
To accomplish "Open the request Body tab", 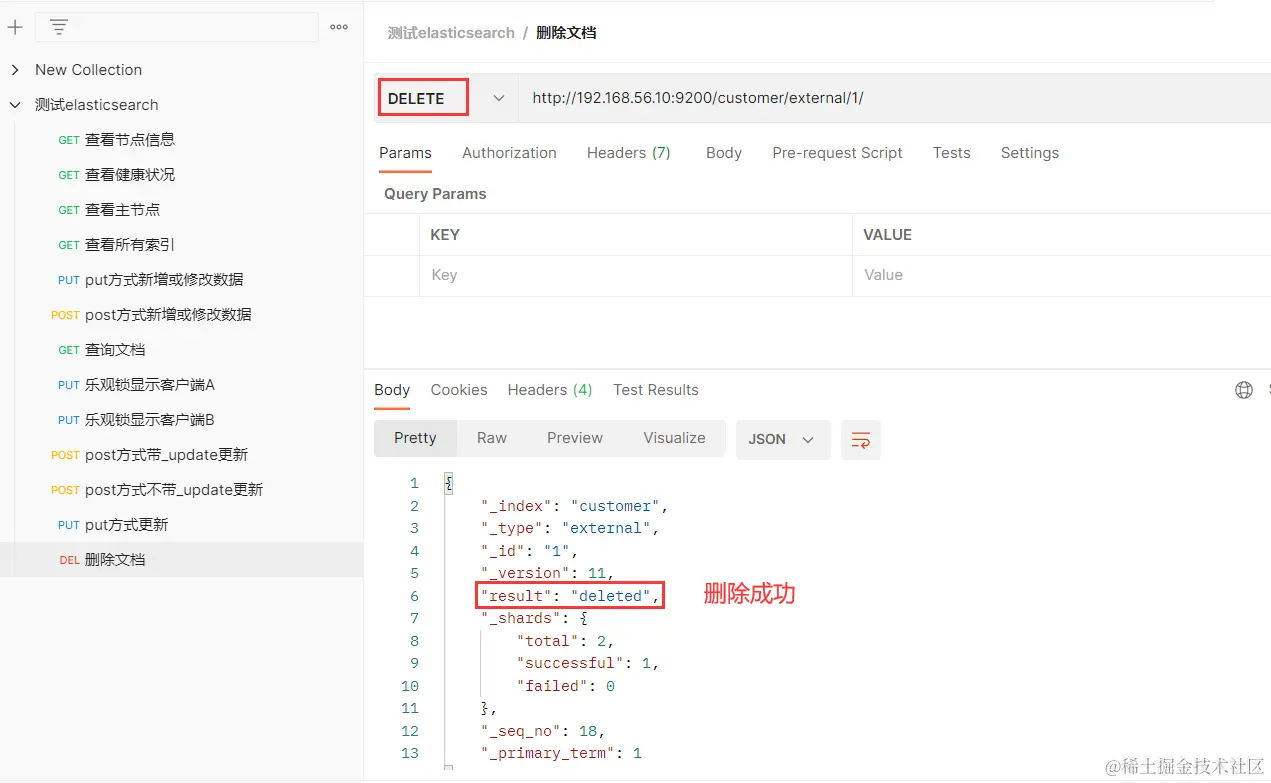I will 724,153.
